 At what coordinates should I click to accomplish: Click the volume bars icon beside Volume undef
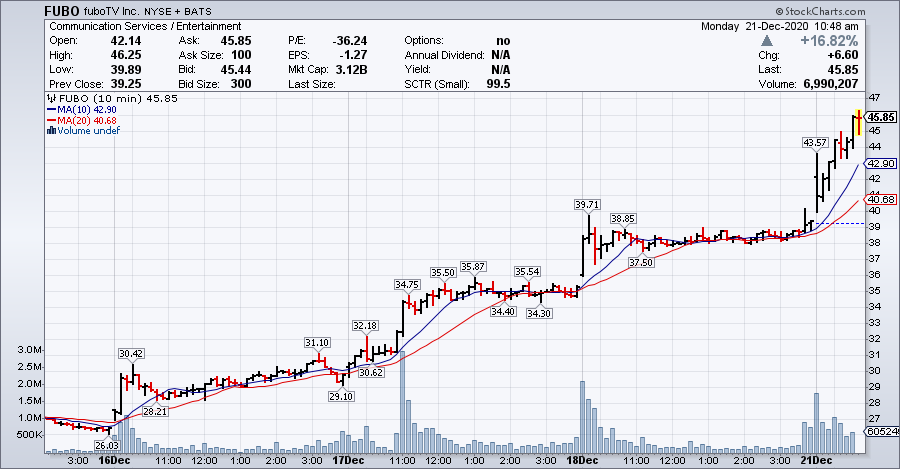(x=52, y=130)
